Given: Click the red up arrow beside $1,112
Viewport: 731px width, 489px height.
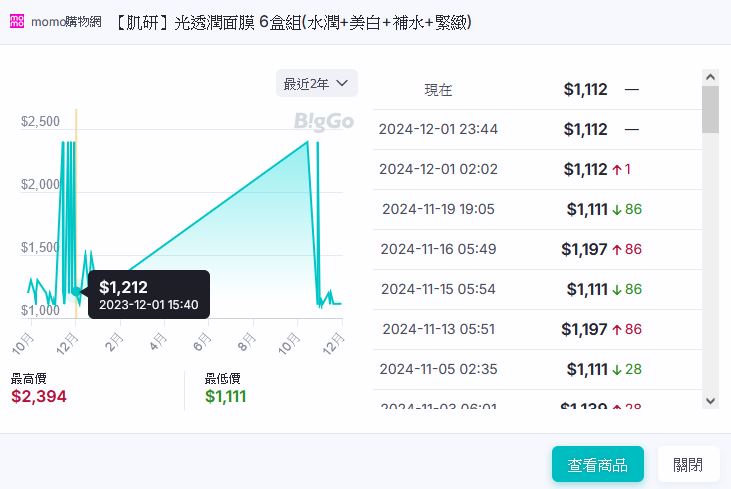Looking at the screenshot, I should tap(616, 170).
